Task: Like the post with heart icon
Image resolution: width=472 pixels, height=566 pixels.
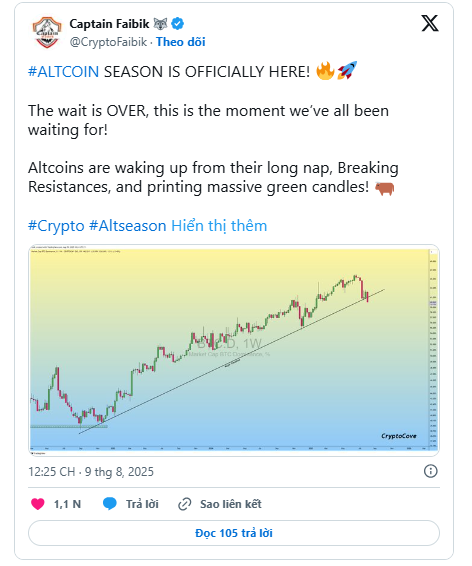Action: pyautogui.click(x=38, y=504)
